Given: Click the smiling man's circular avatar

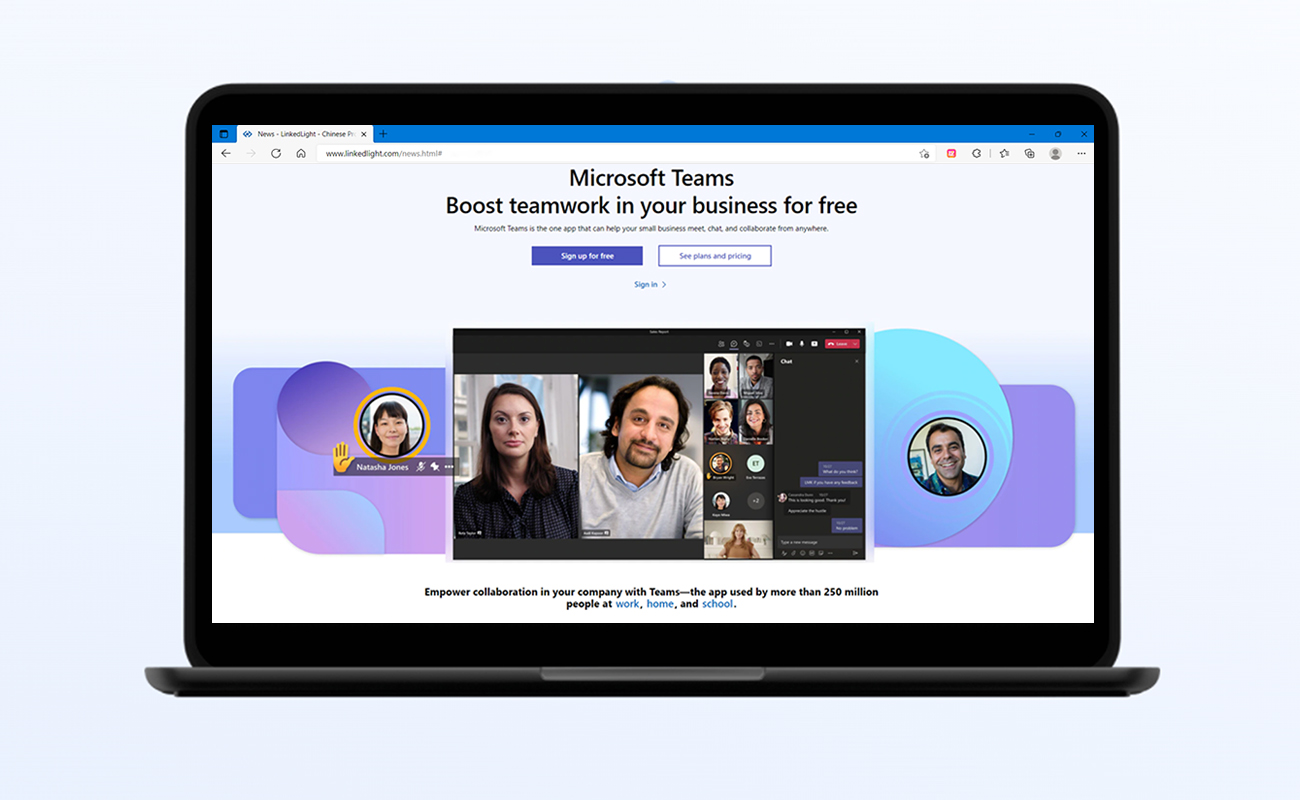Looking at the screenshot, I should click(x=946, y=457).
